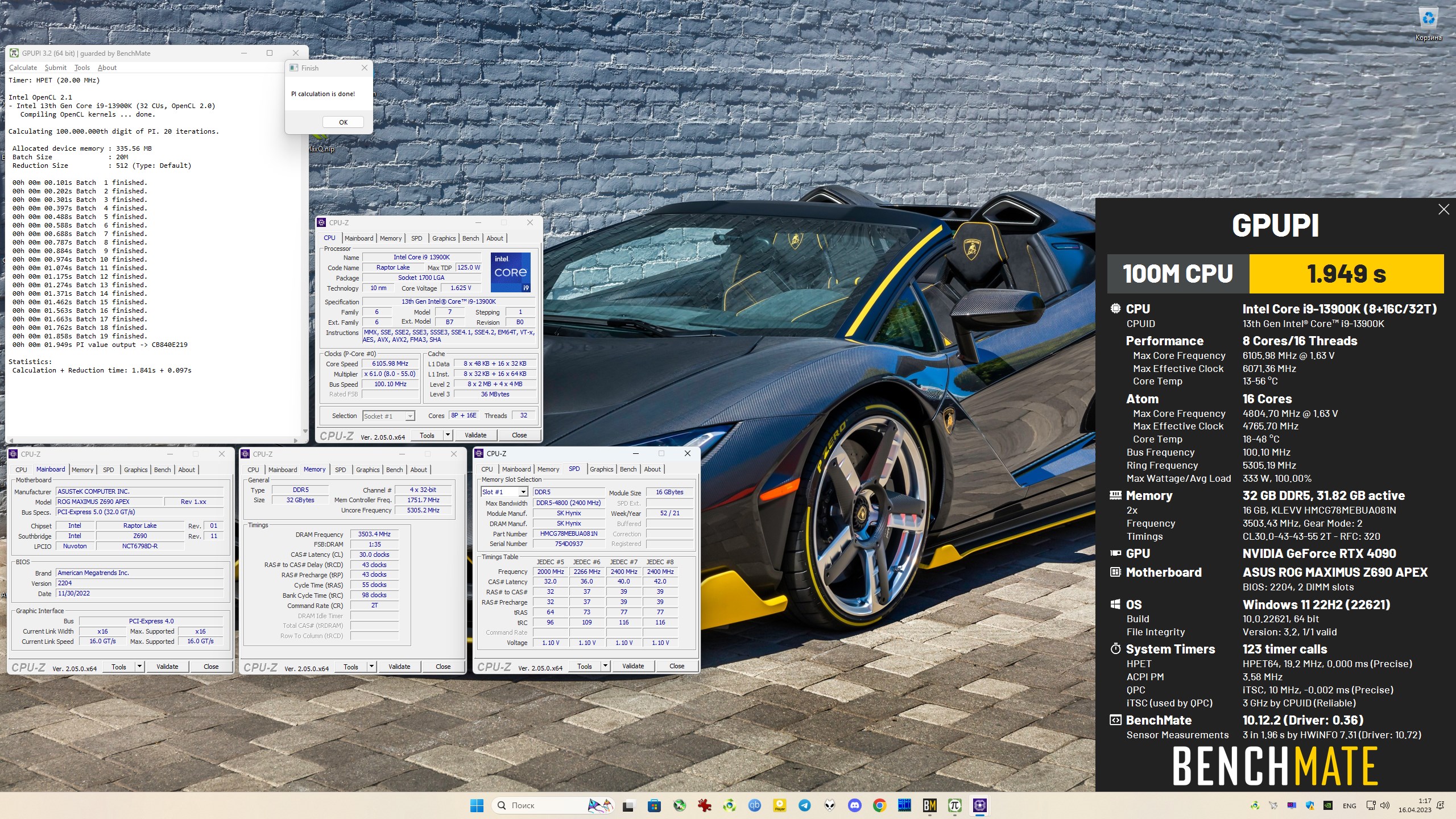Click the FPS monitor tray icon
1456x819 pixels.
point(1292,805)
